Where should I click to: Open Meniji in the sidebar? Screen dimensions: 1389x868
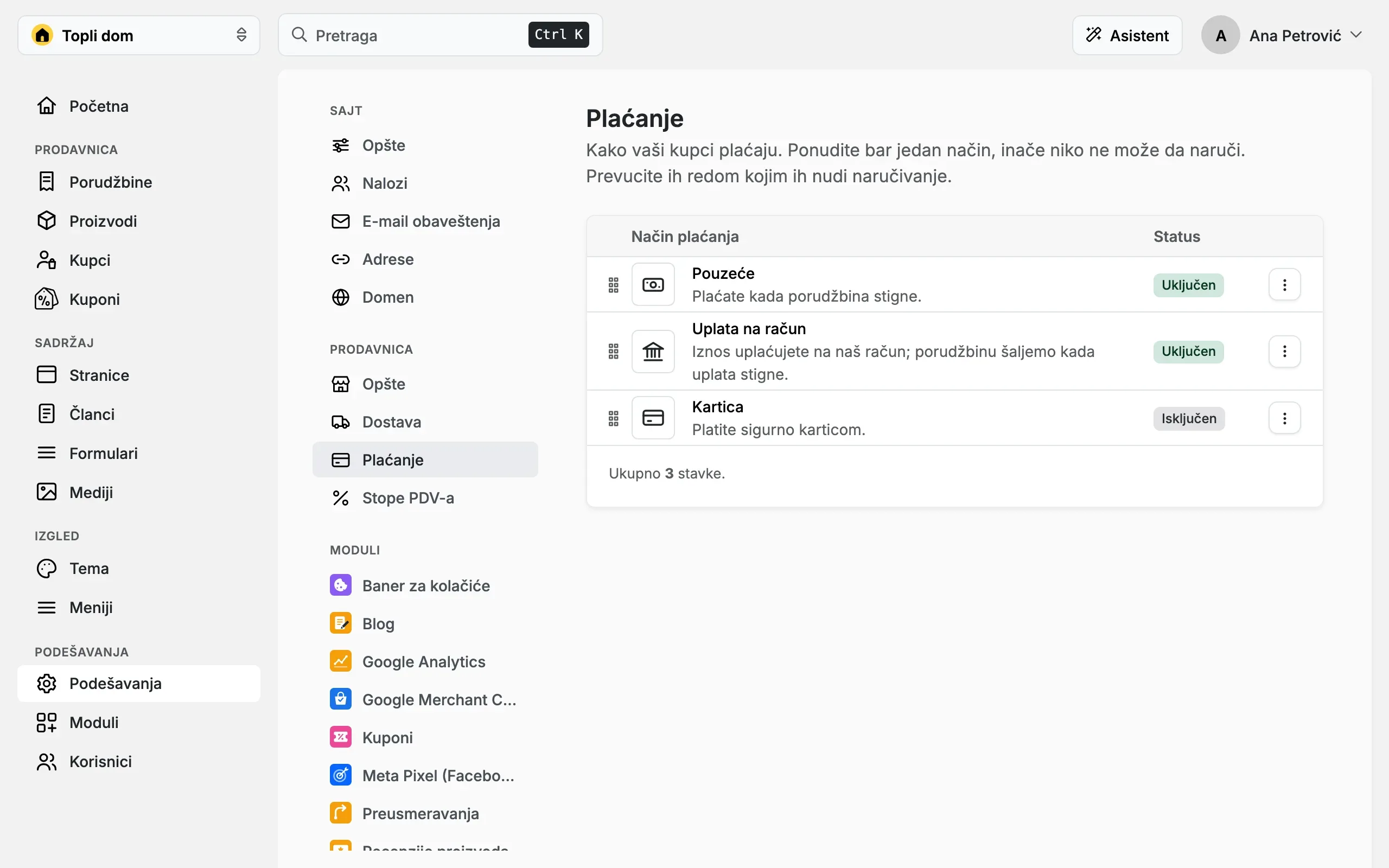point(138,608)
